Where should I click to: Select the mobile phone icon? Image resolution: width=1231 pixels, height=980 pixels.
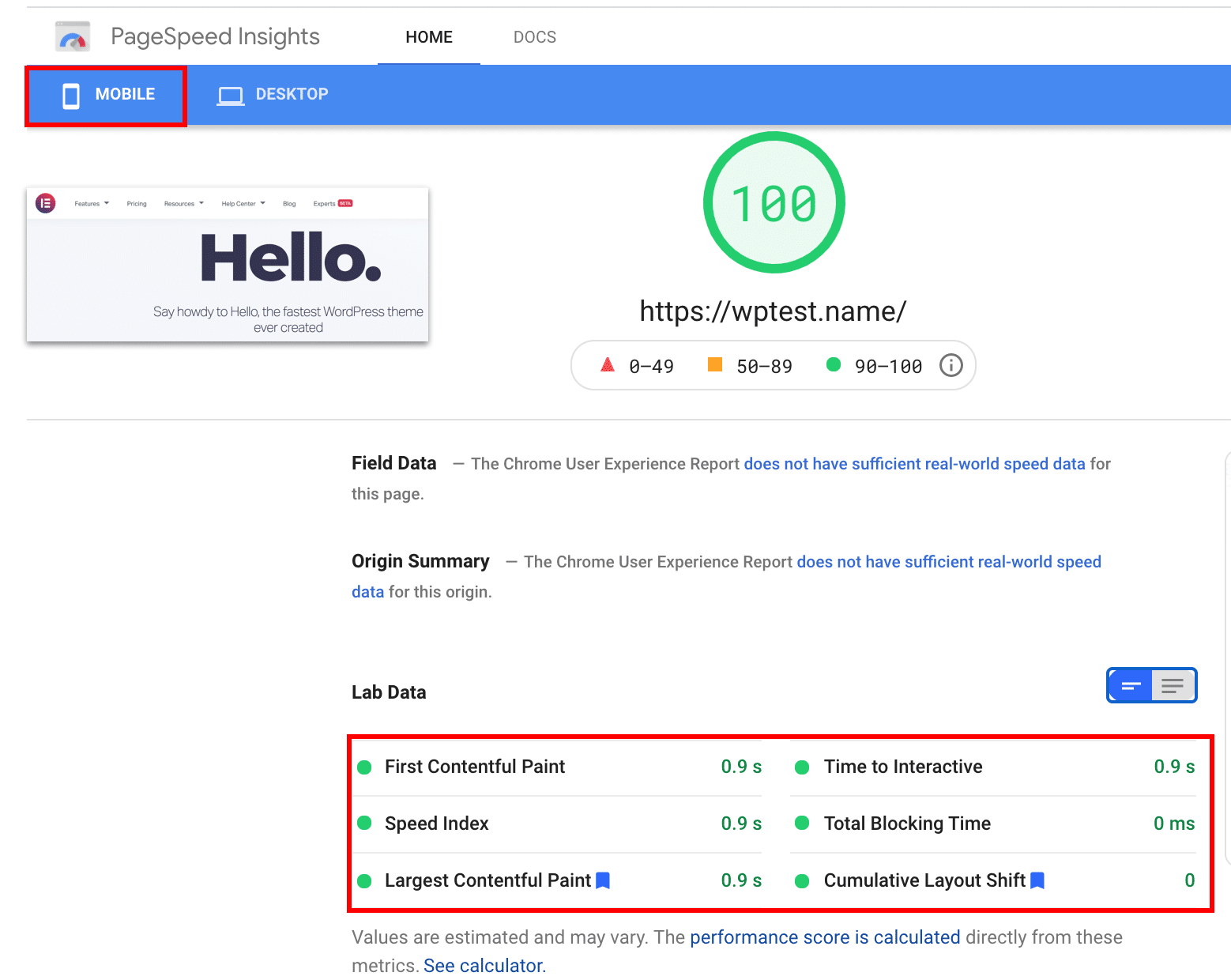72,95
